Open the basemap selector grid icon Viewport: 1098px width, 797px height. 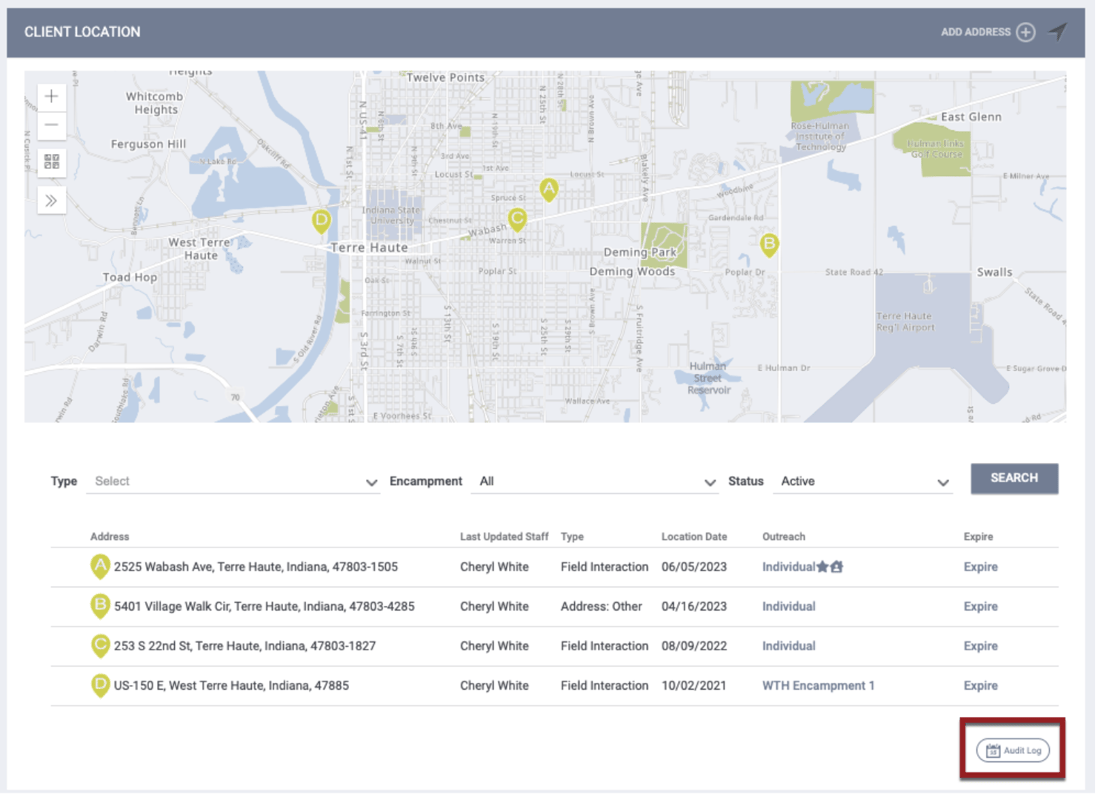[x=51, y=162]
